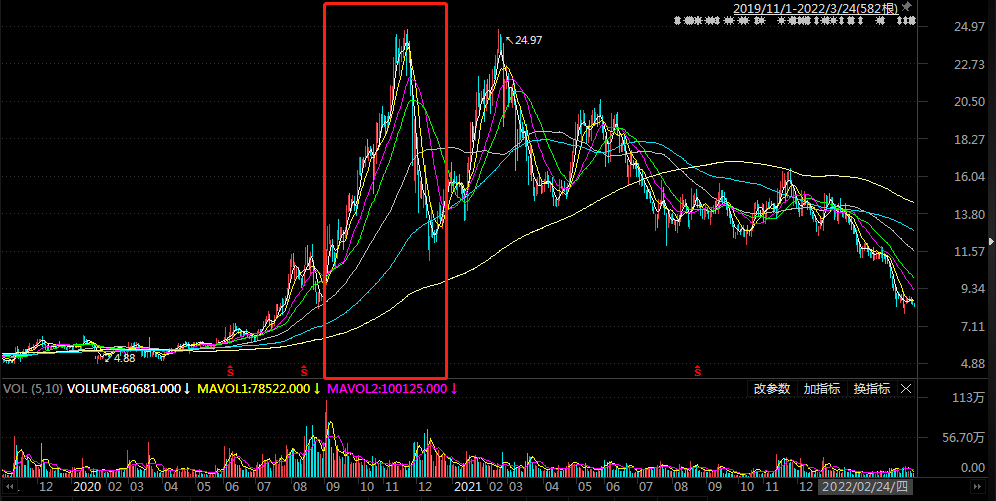Close the VOL indicator panel
996x501 pixels.
point(906,389)
